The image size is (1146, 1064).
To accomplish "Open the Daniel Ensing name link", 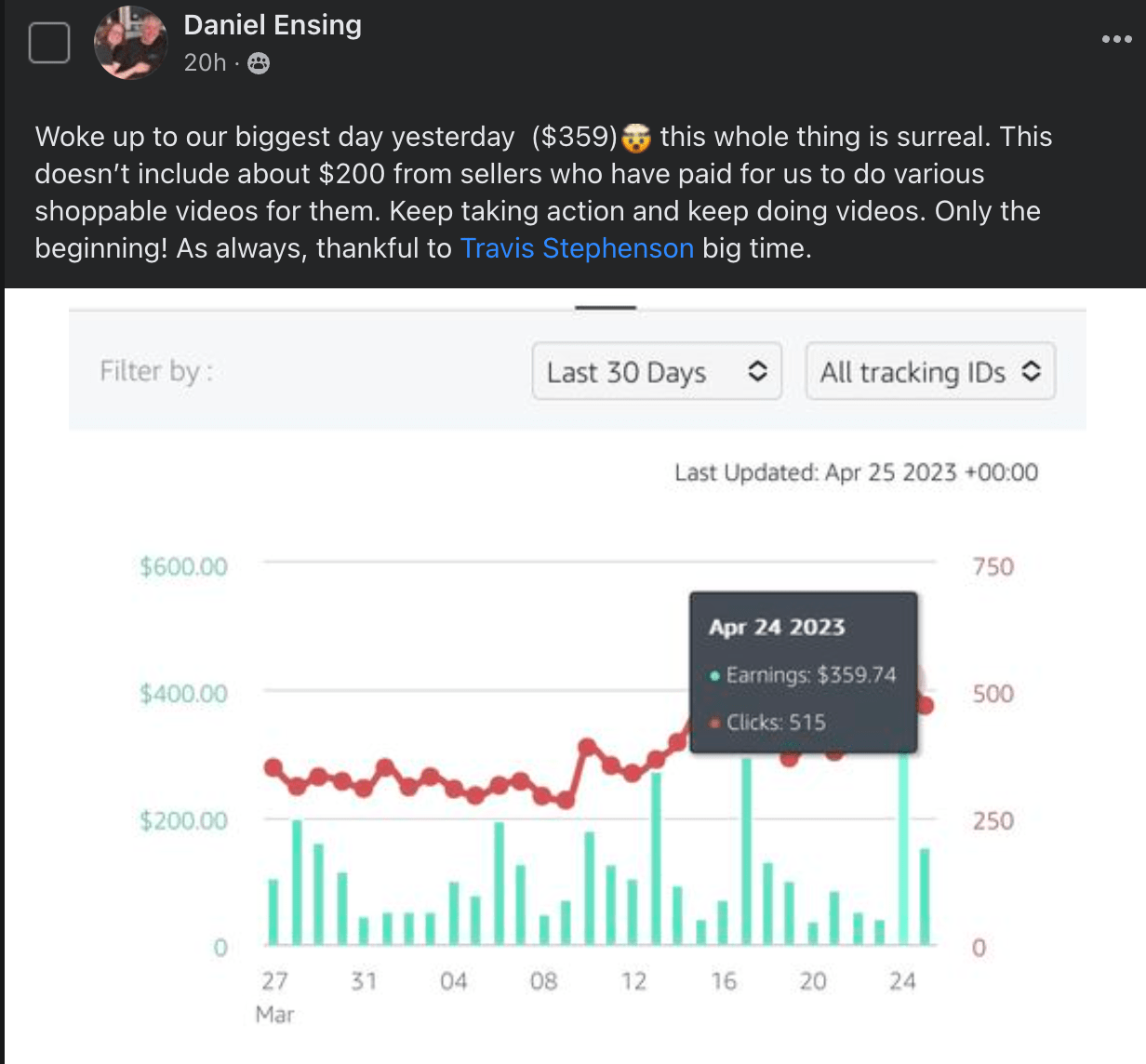I will (273, 25).
